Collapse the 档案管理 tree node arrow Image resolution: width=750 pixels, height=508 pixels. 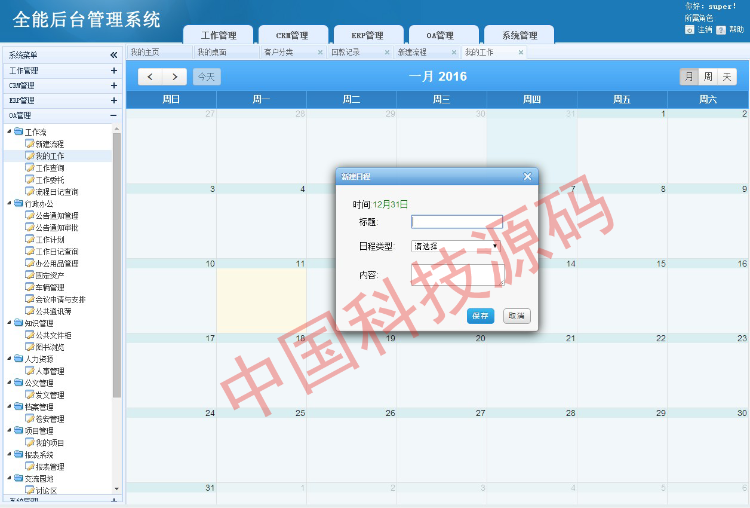10,406
